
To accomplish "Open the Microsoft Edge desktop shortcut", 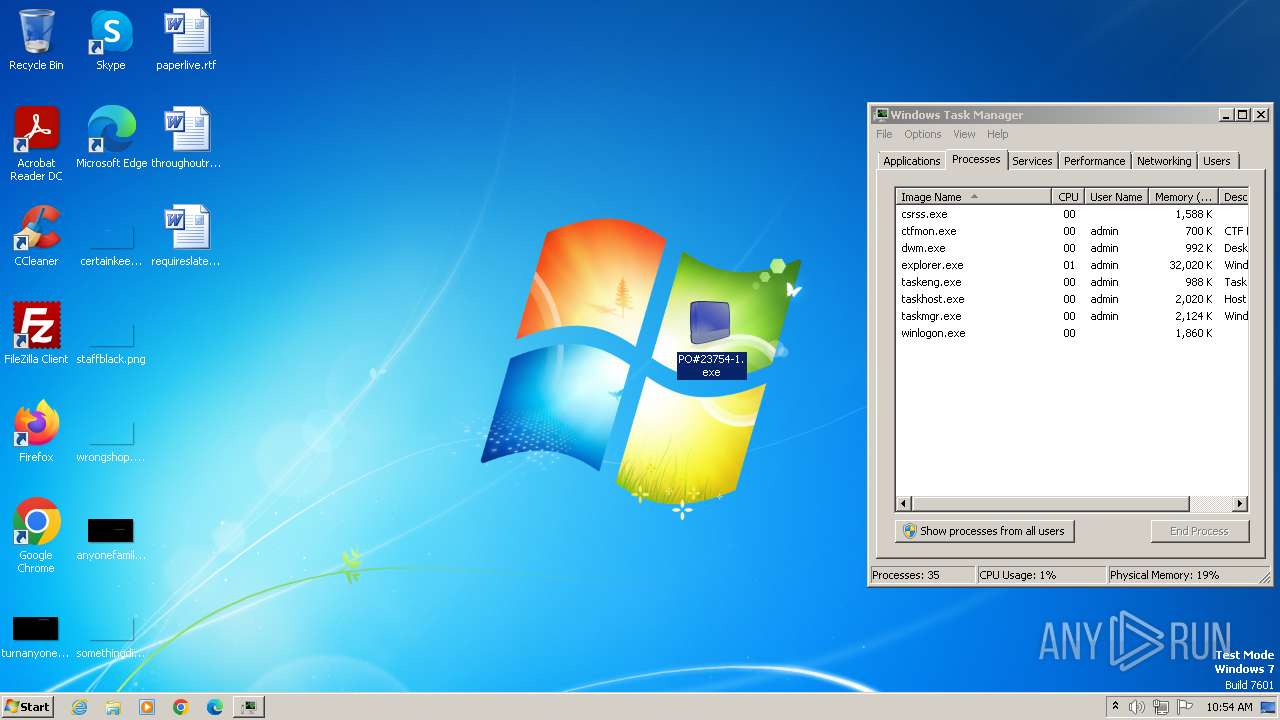I will [111, 138].
